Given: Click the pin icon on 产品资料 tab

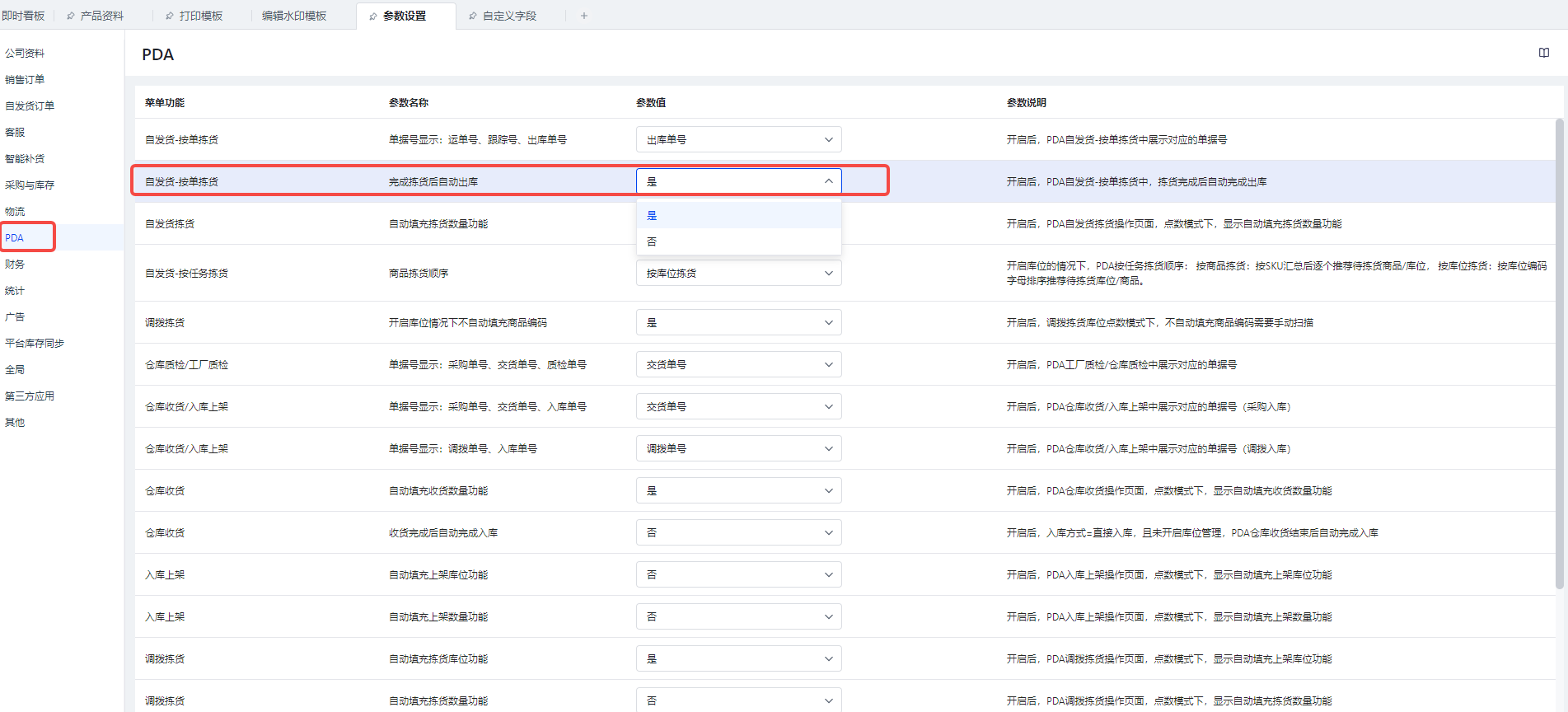Looking at the screenshot, I should [71, 16].
